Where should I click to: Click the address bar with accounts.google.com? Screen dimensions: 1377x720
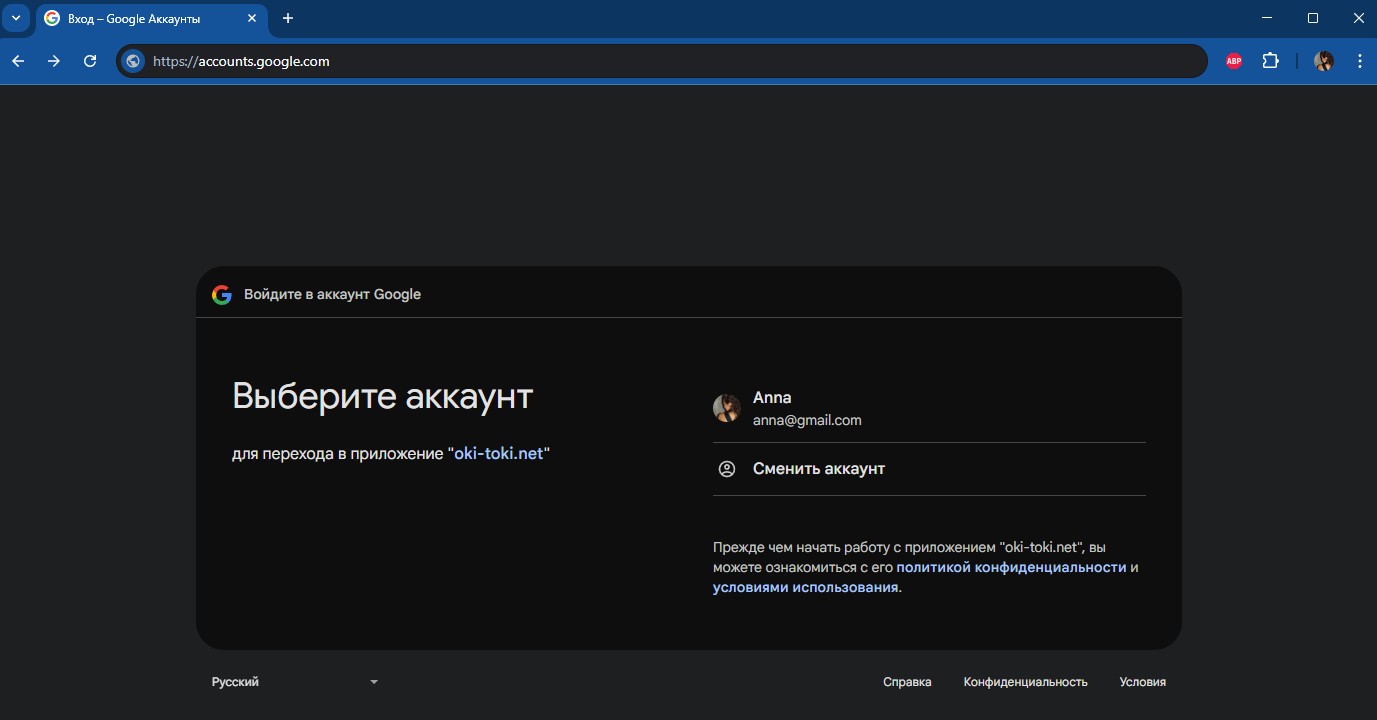pos(661,61)
